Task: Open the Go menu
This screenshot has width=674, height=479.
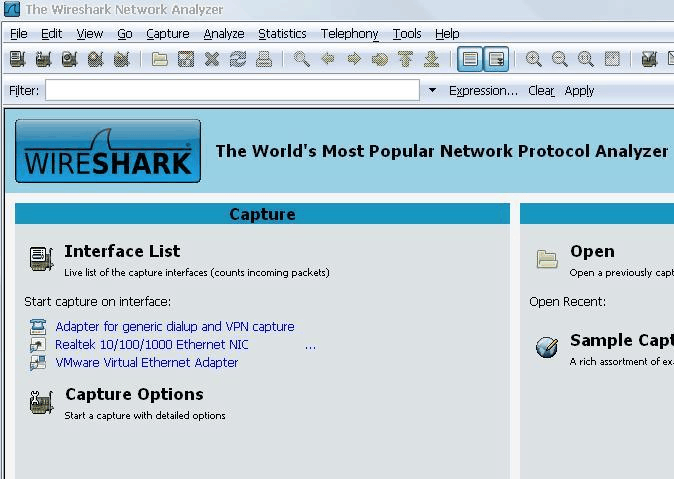Action: [x=125, y=34]
